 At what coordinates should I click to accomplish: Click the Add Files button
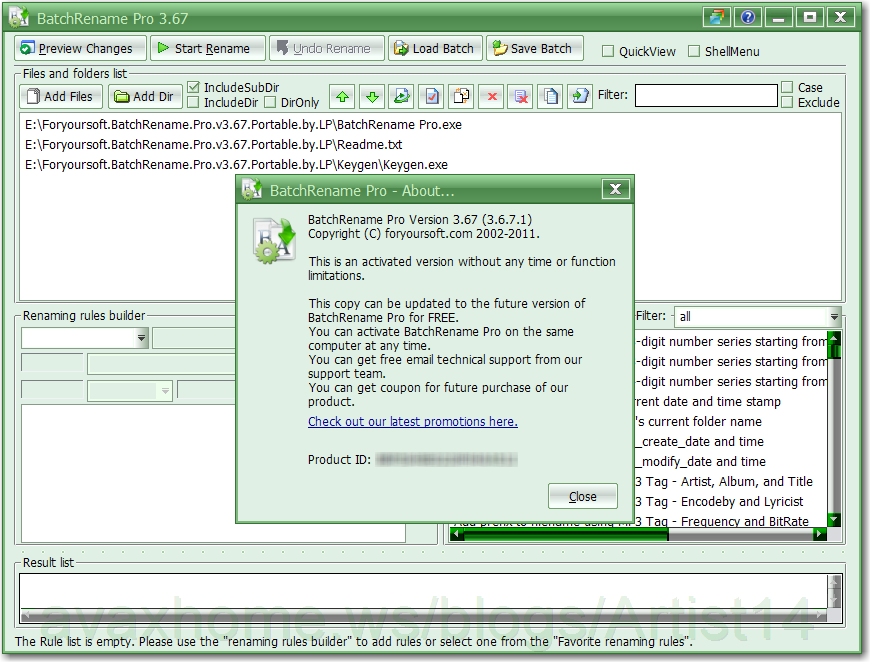pos(62,97)
